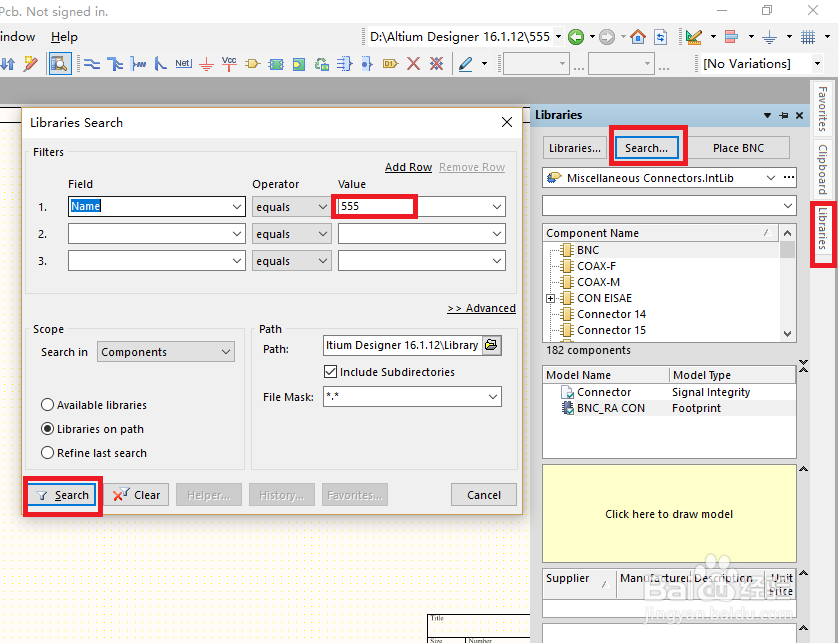Select Available libraries radio button
This screenshot has width=838, height=643.
pyautogui.click(x=48, y=405)
